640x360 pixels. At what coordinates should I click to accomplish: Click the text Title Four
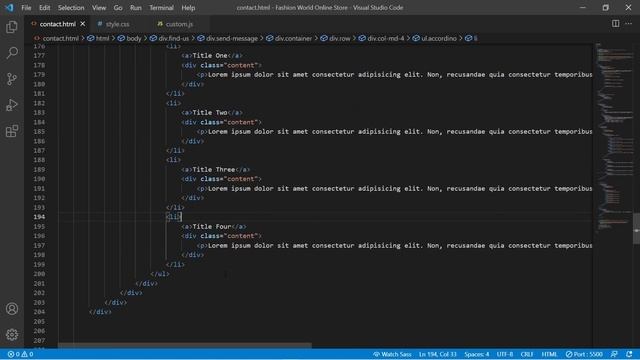click(211, 227)
